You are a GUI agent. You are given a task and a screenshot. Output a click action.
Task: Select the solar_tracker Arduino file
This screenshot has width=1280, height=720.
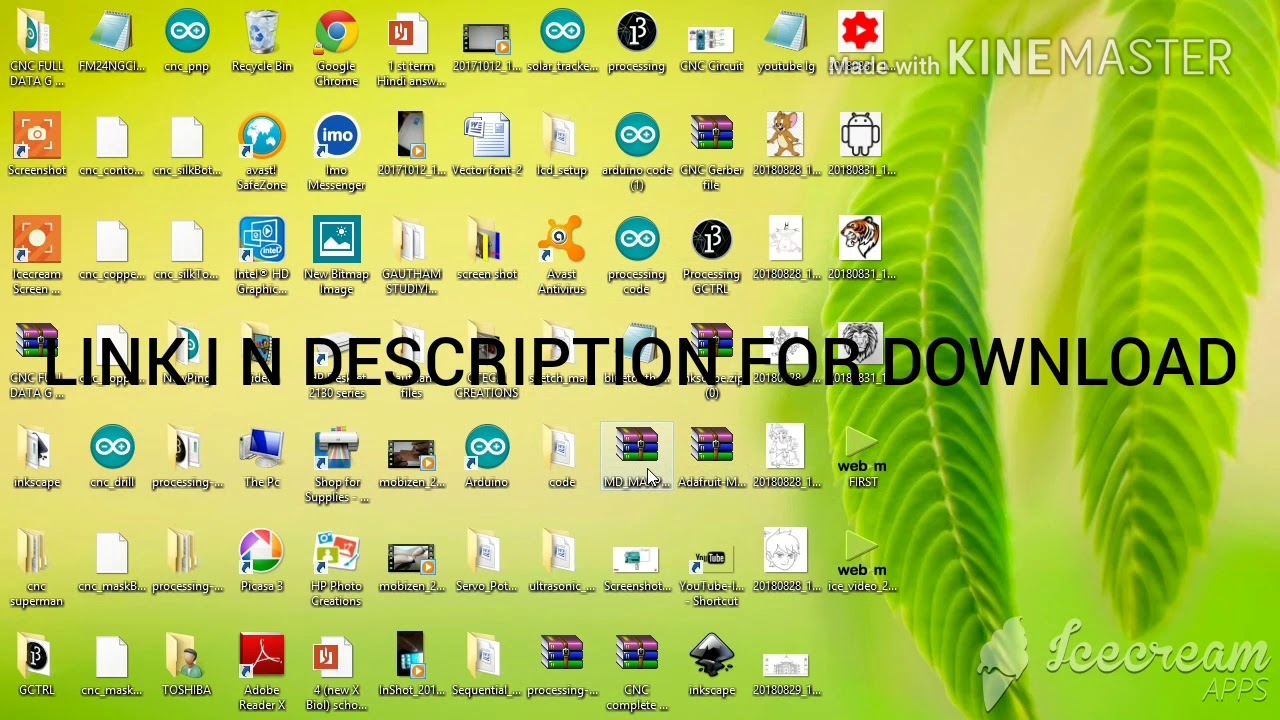(562, 42)
